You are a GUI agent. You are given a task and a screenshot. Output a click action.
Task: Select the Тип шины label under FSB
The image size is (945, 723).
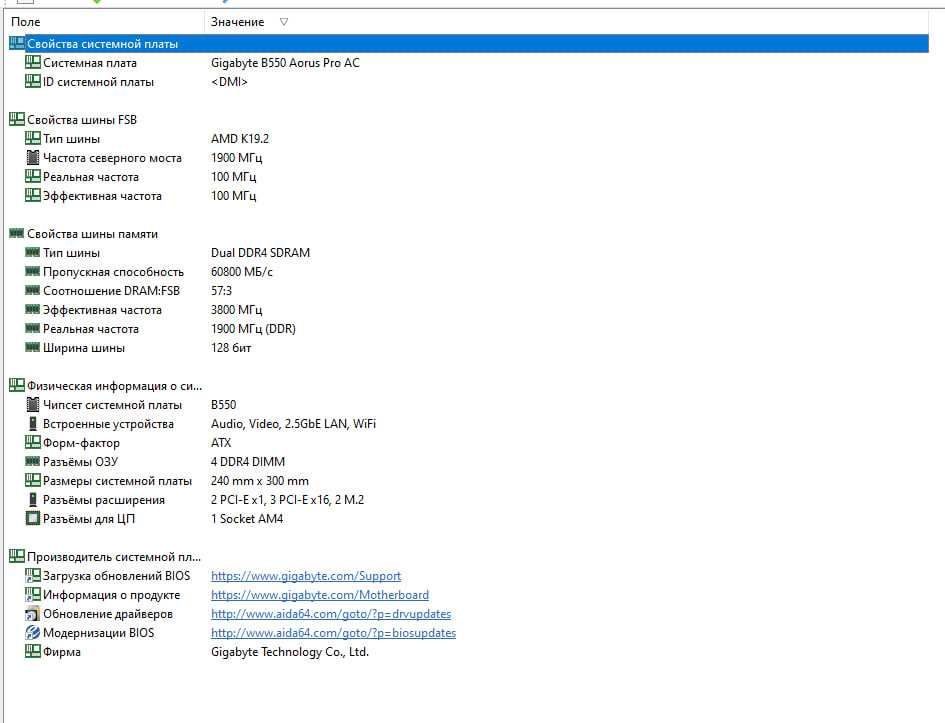(71, 139)
